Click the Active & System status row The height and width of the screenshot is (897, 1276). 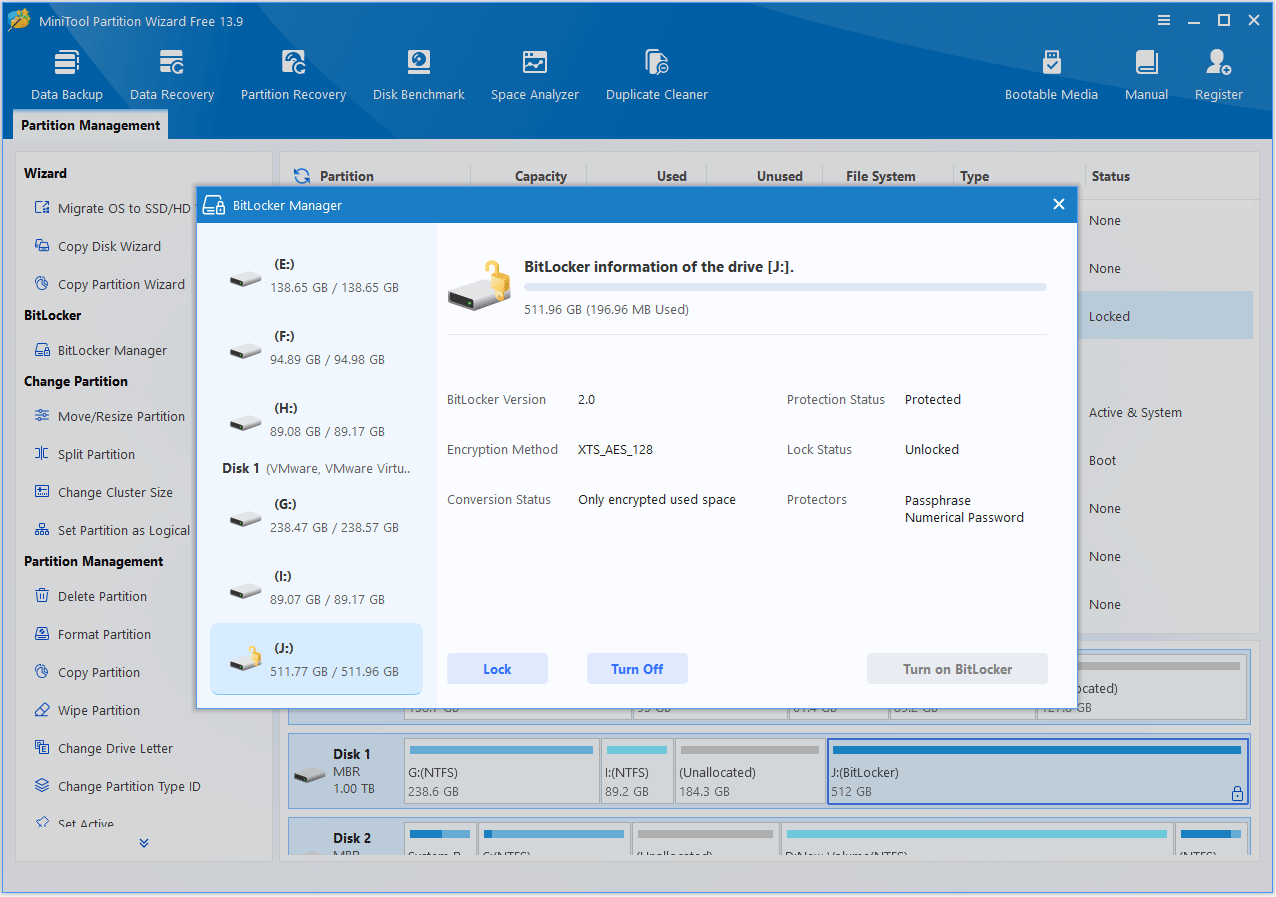pyautogui.click(x=1135, y=412)
